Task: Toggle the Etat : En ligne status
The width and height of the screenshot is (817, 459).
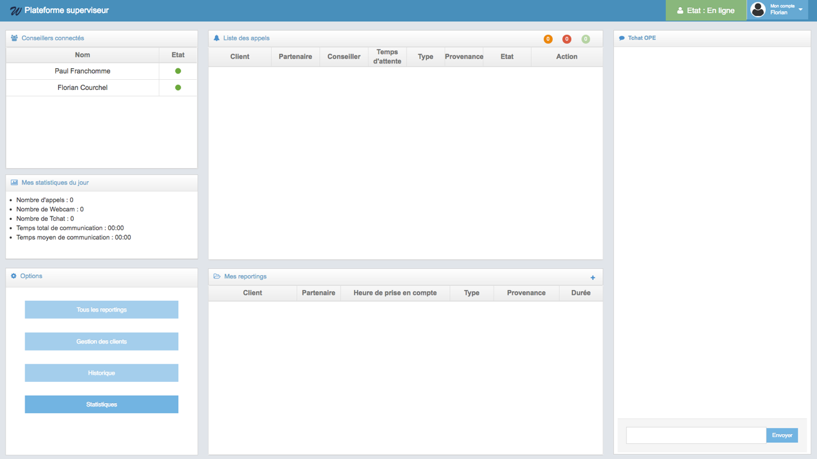Action: (x=706, y=11)
